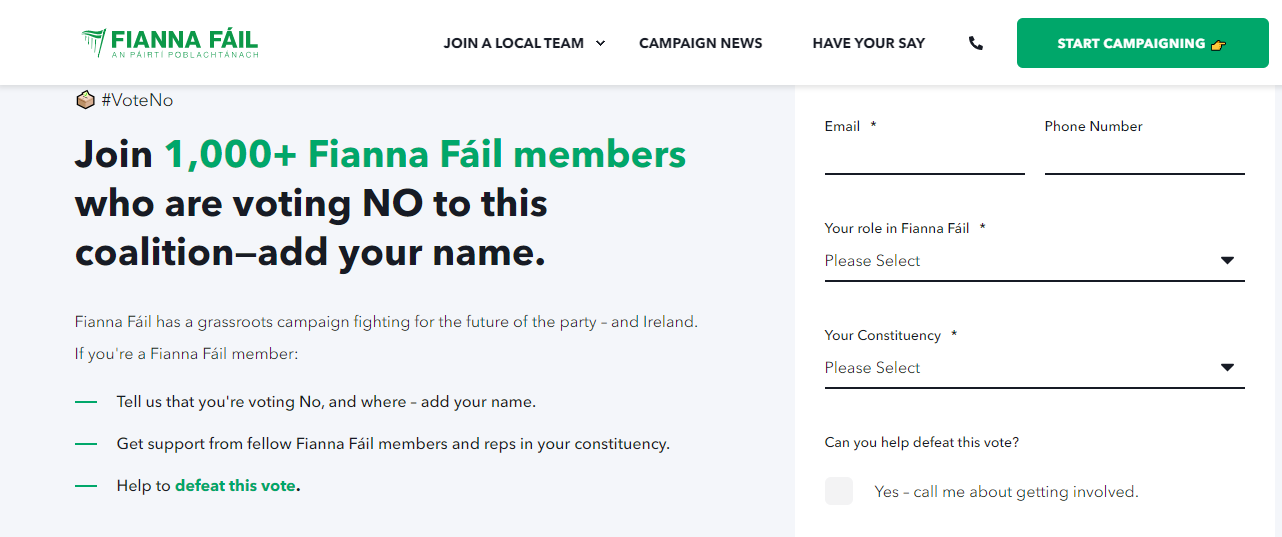Click the green '1,000+ Fianna Fáil members' heading
This screenshot has height=537, width=1282.
coord(425,155)
